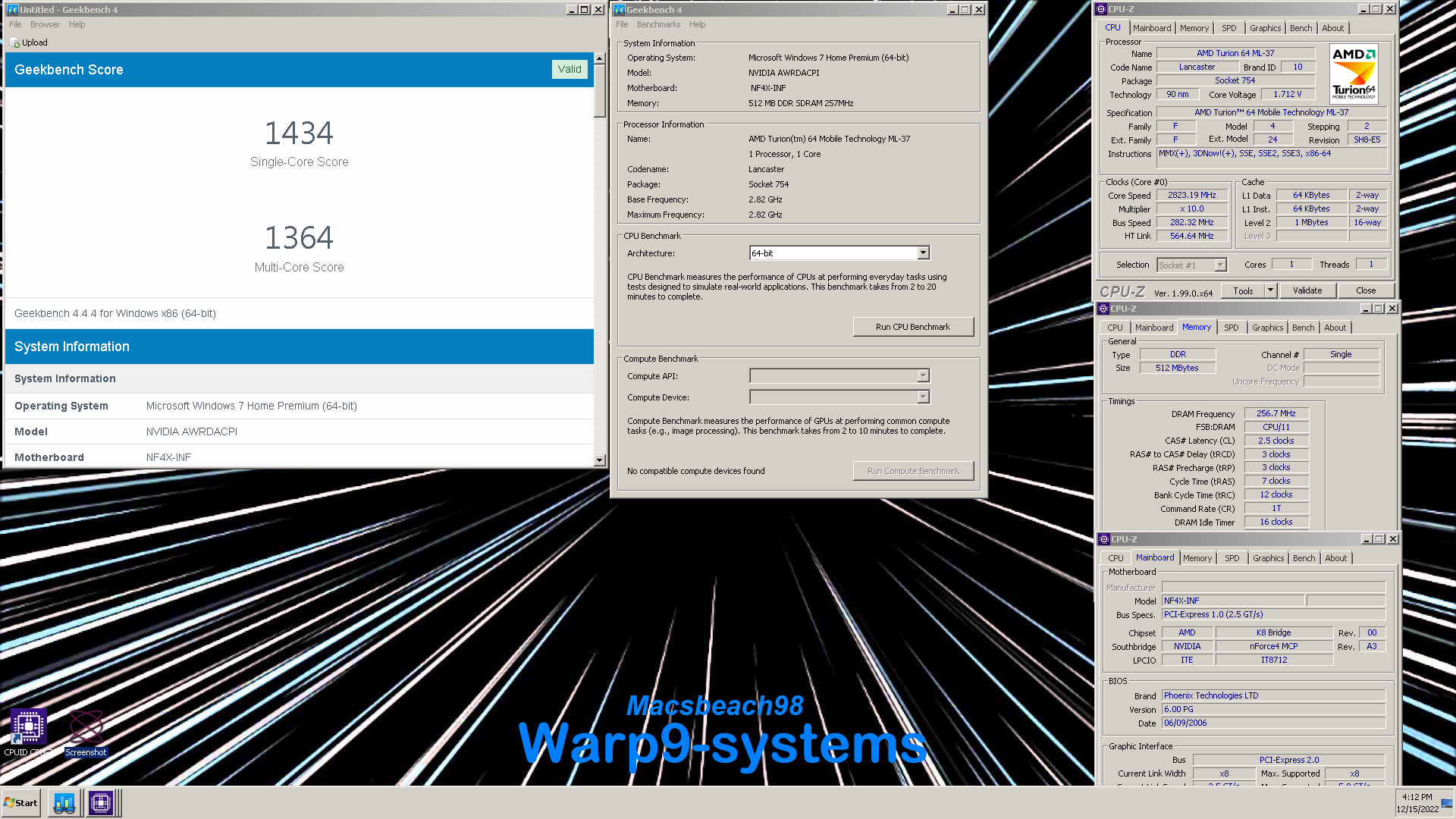Click the top CPU-Z window title icon
Image resolution: width=1456 pixels, height=819 pixels.
(1101, 9)
